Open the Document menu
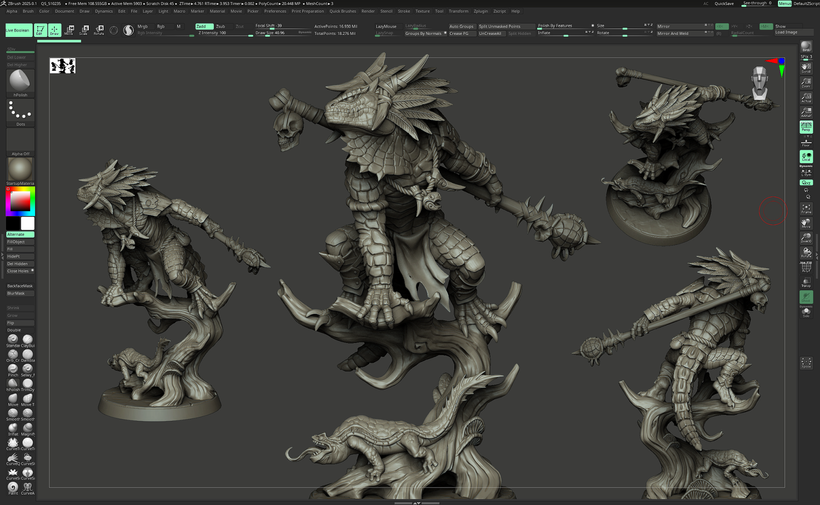This screenshot has width=820, height=505. [64, 11]
